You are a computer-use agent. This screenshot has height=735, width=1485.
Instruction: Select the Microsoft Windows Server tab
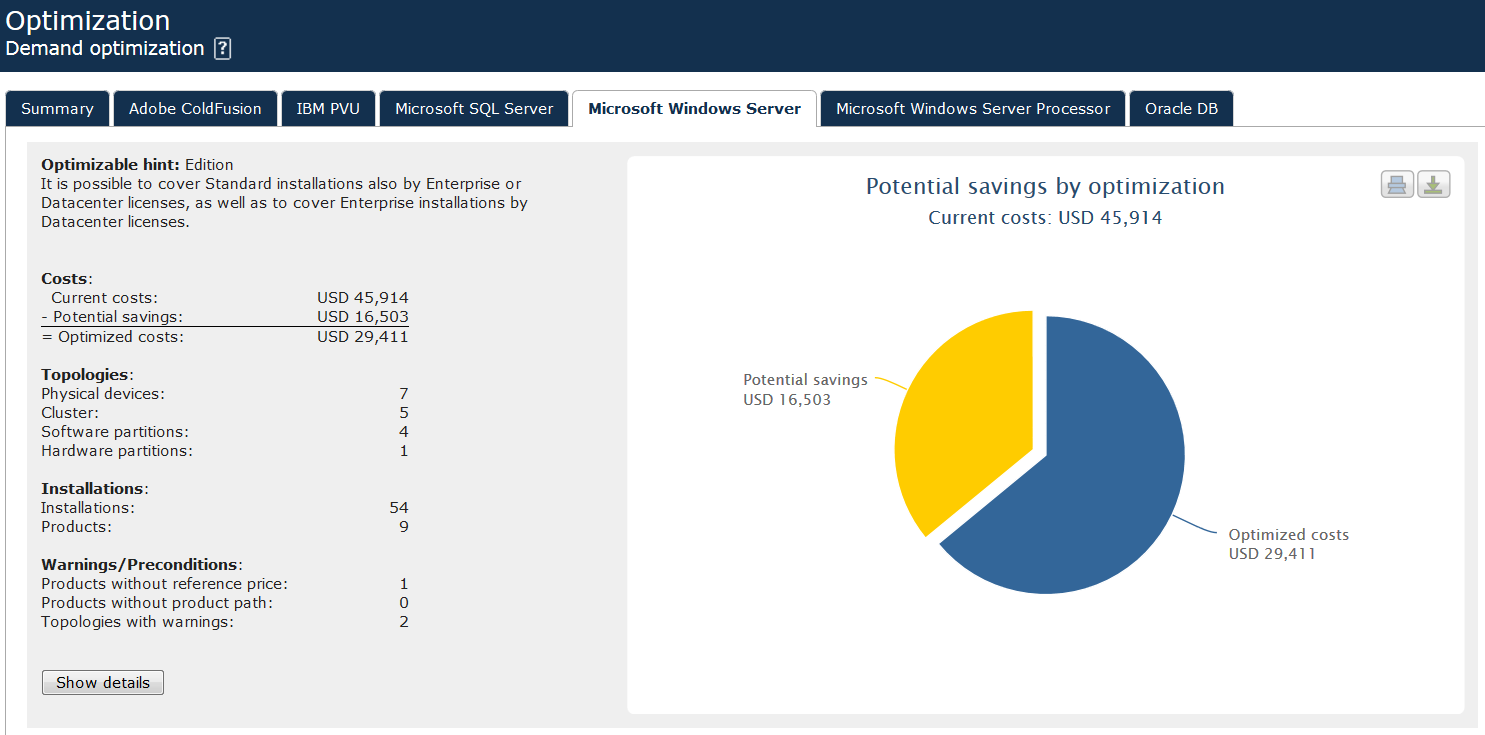(x=694, y=109)
